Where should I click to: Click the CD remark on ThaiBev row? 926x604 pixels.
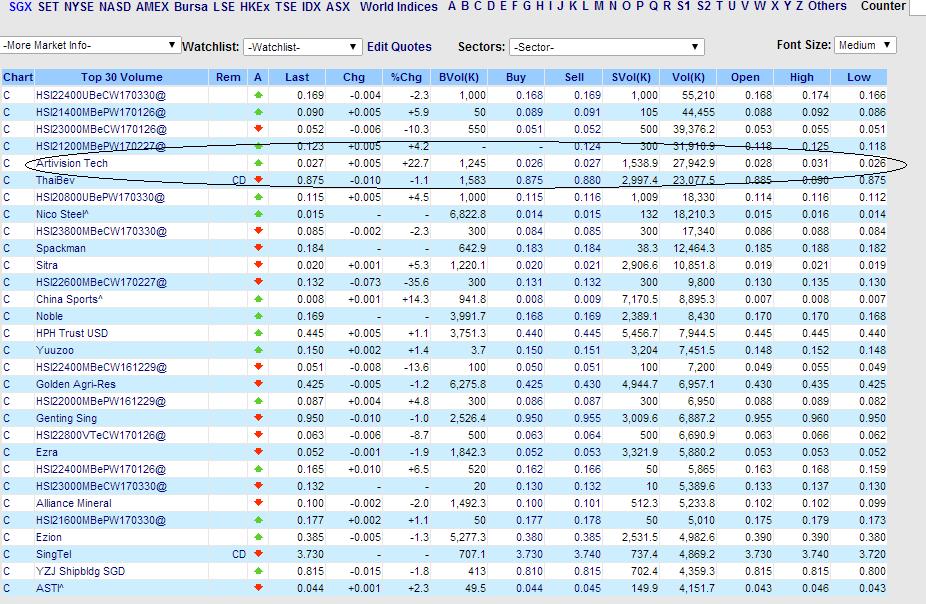click(239, 180)
